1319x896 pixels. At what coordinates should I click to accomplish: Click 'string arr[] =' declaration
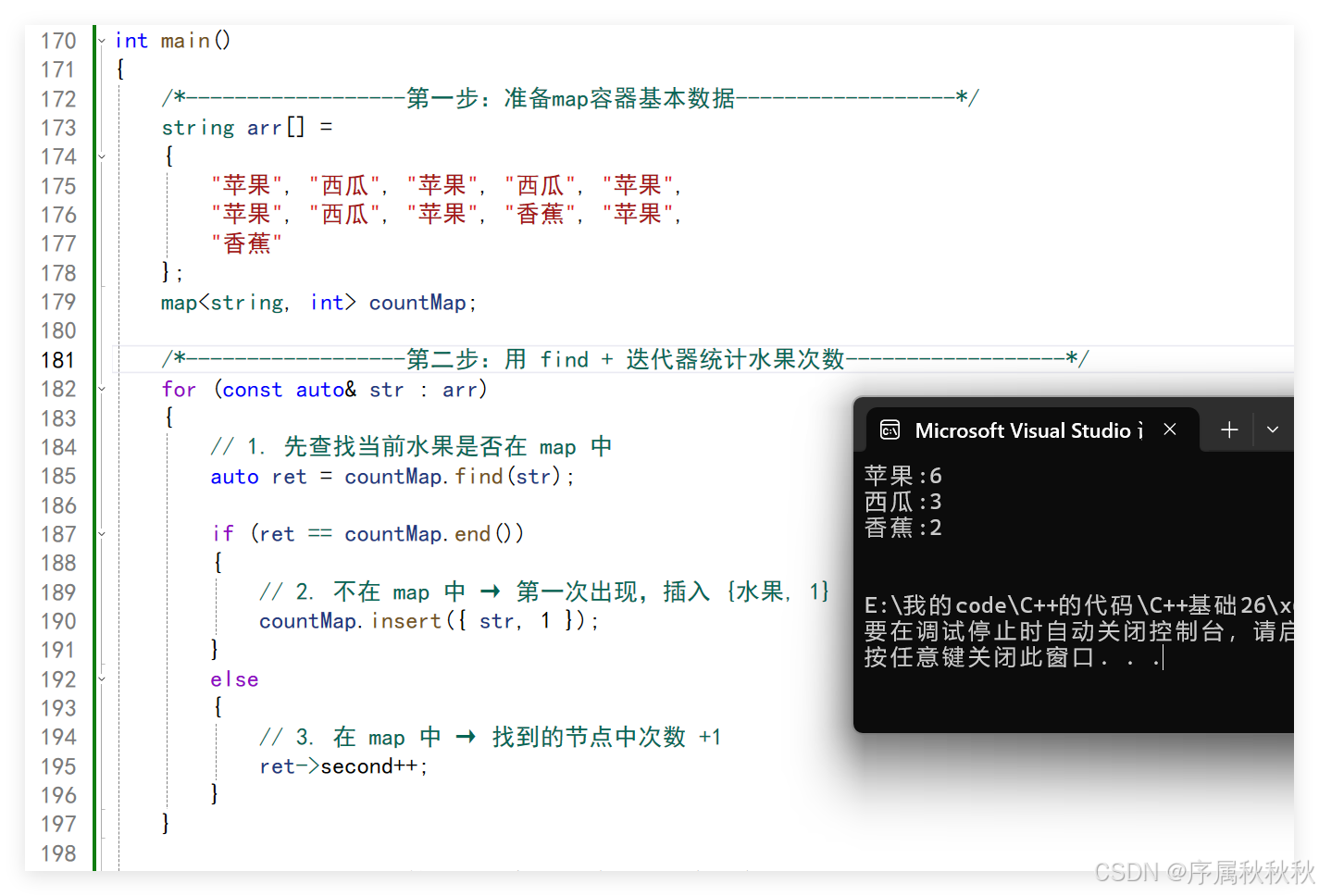247,128
